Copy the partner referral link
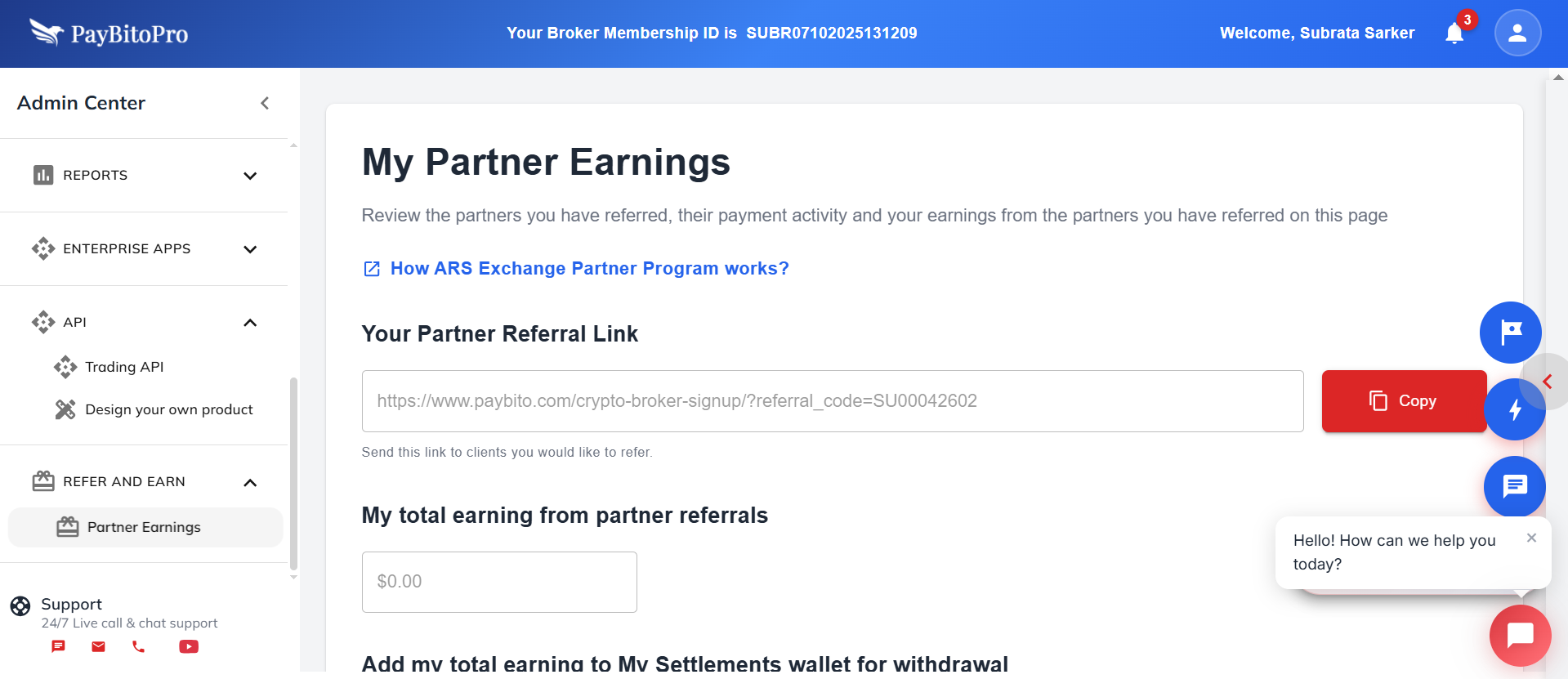Viewport: 1568px width, 679px height. point(1403,401)
